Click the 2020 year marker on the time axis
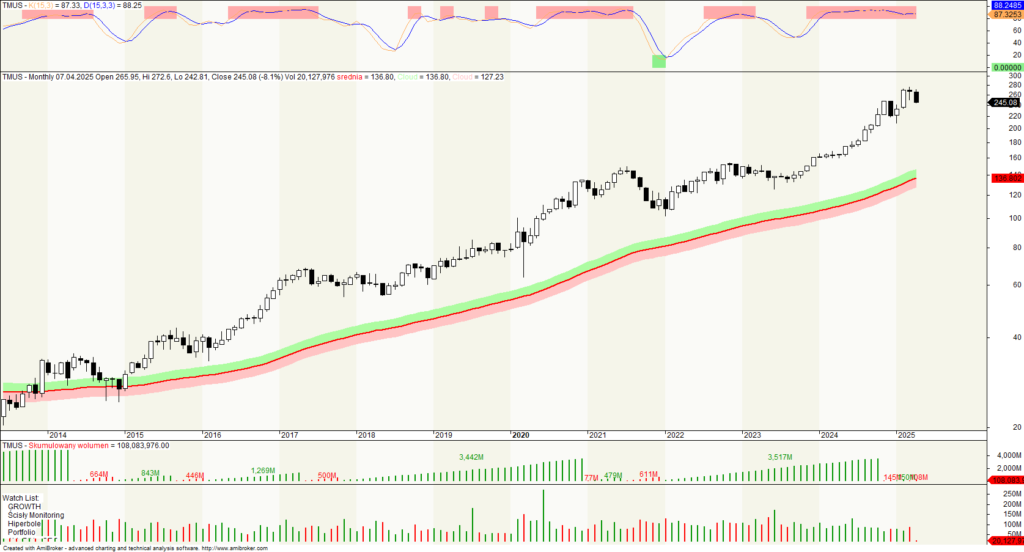 pyautogui.click(x=520, y=435)
